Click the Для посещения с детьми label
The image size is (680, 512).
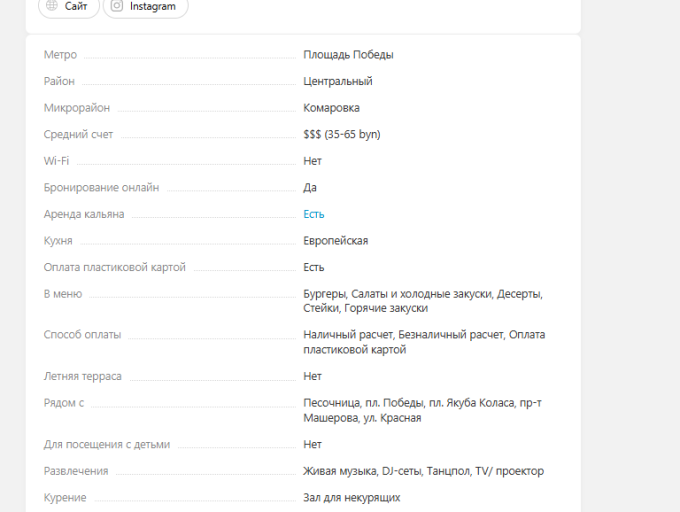pyautogui.click(x=107, y=444)
